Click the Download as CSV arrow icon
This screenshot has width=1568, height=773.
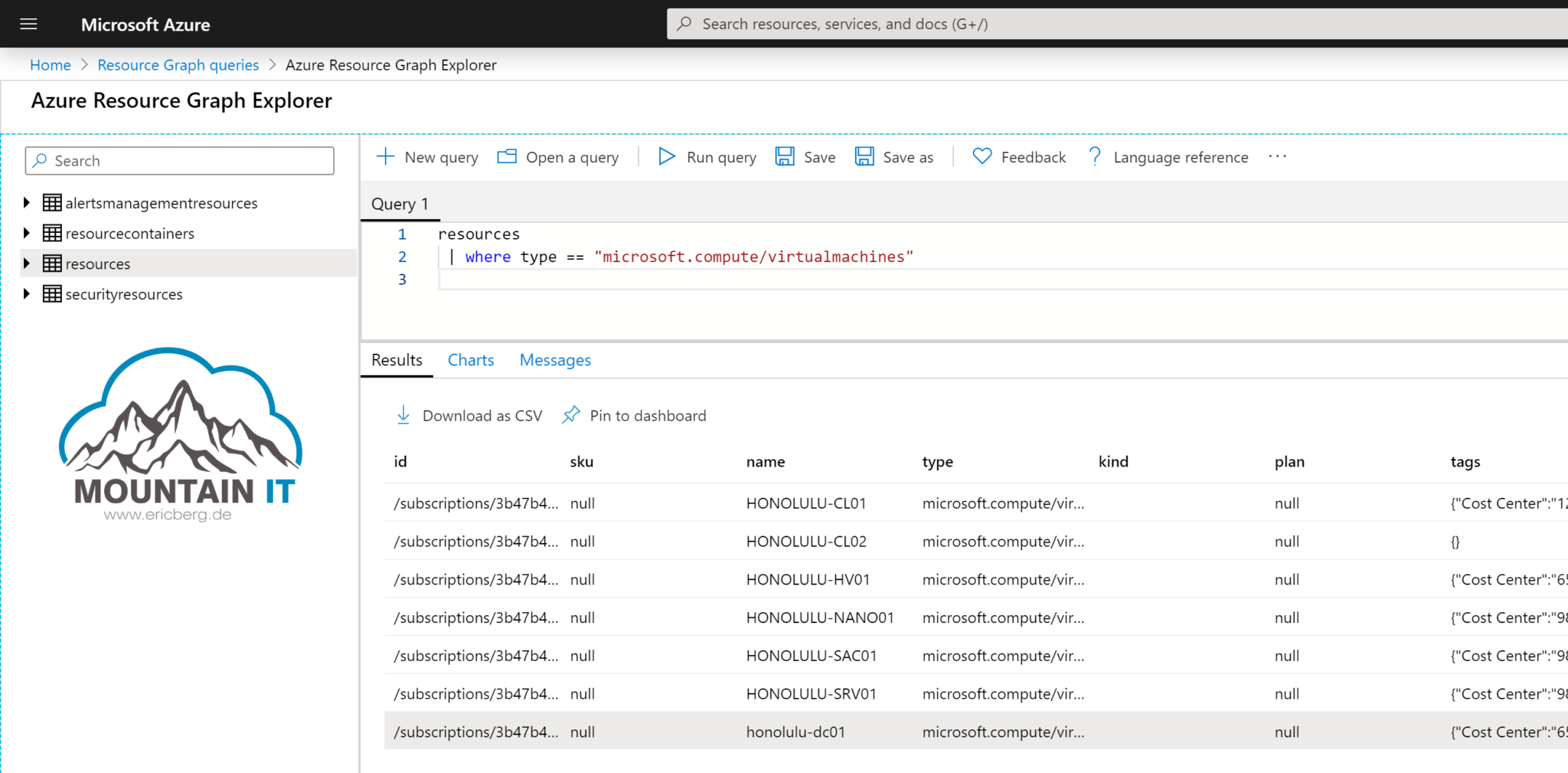tap(403, 415)
